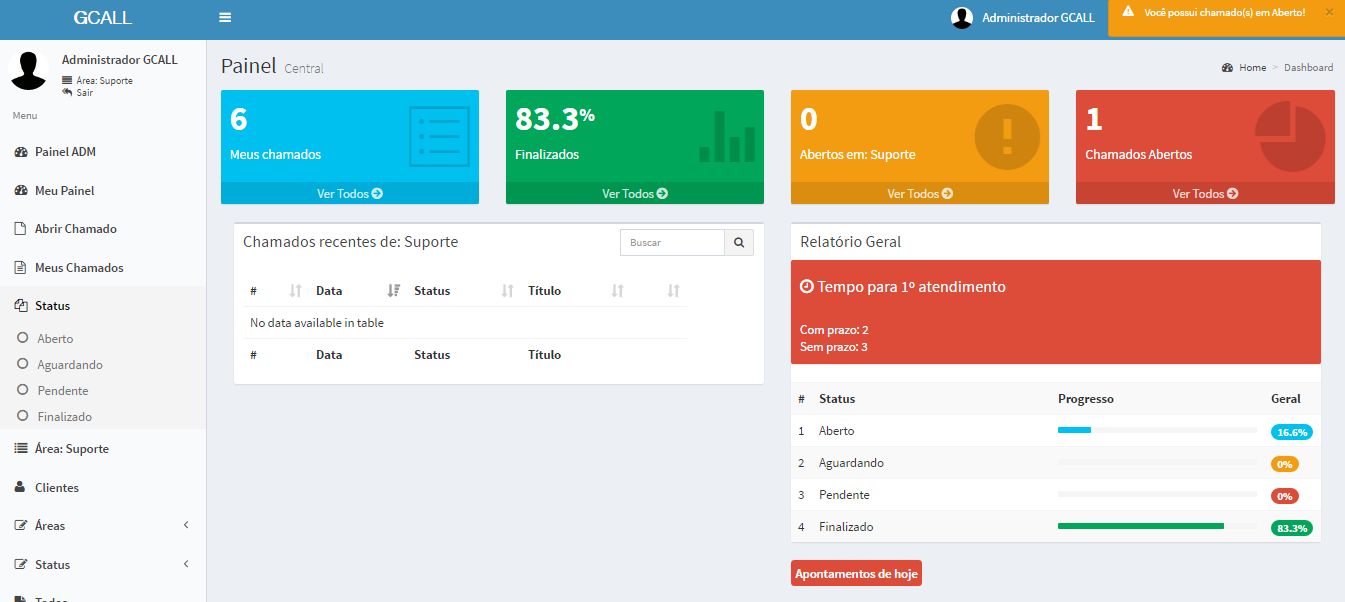This screenshot has height=602, width=1345.
Task: Click the hamburger sidebar toggle icon
Action: (x=225, y=18)
